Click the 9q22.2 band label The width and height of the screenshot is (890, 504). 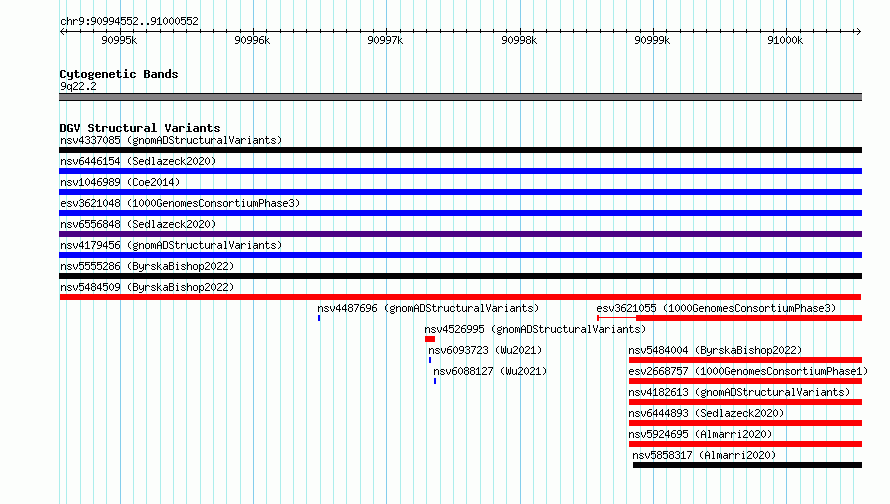pos(78,86)
